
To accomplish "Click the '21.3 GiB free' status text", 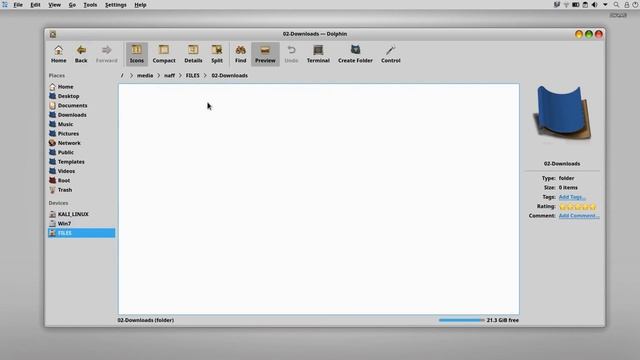I will coord(502,320).
